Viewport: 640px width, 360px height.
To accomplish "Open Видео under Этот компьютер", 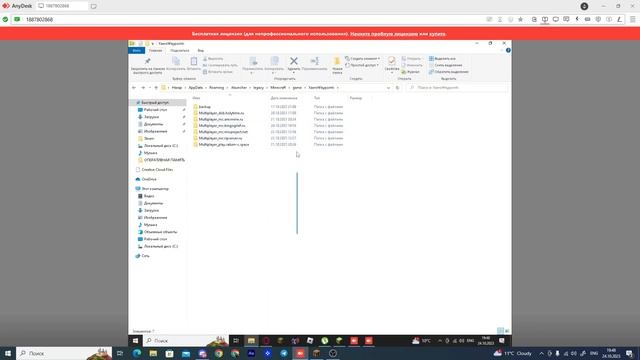I will coord(149,196).
